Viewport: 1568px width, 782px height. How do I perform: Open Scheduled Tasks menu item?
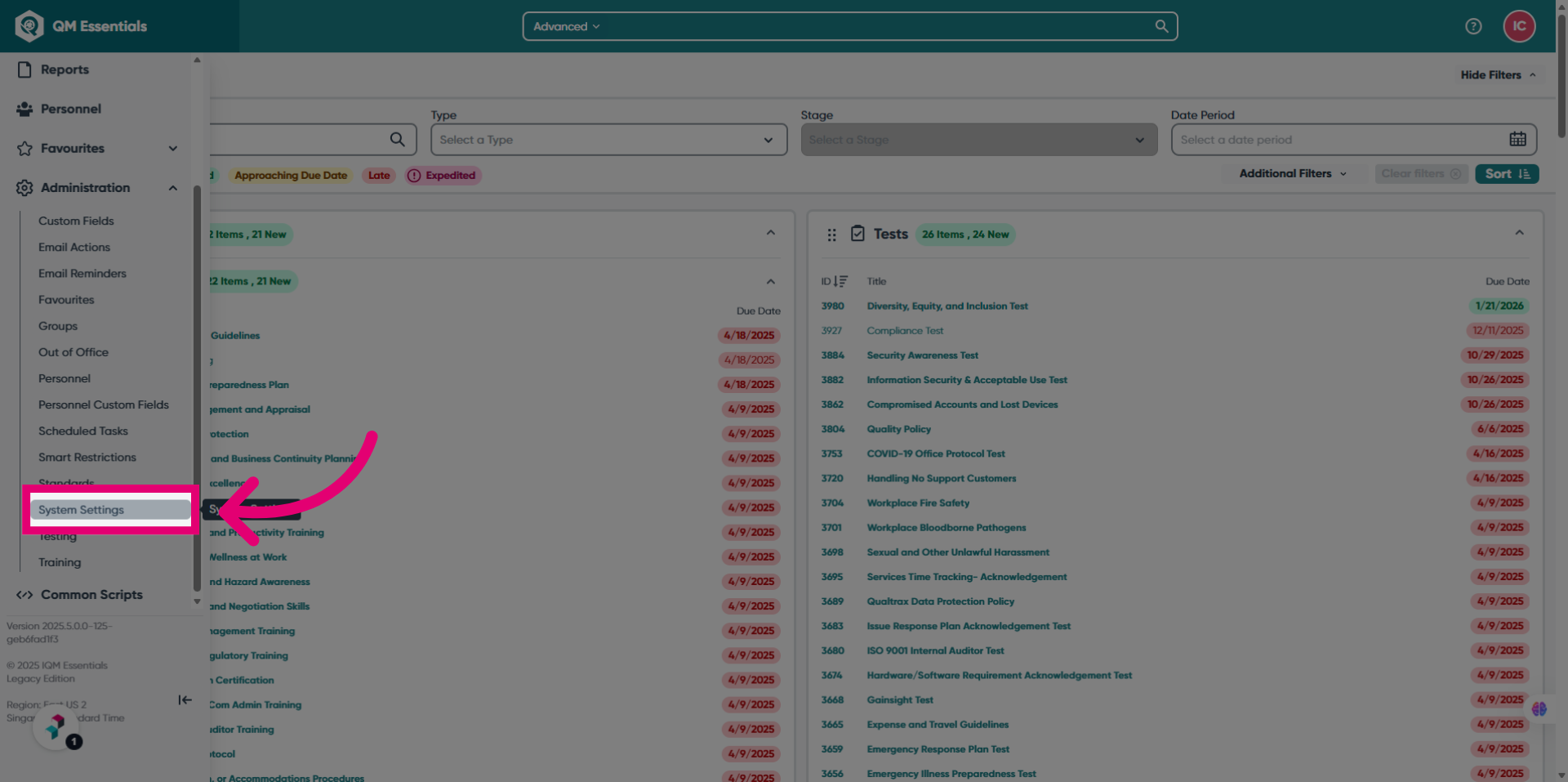[x=83, y=431]
